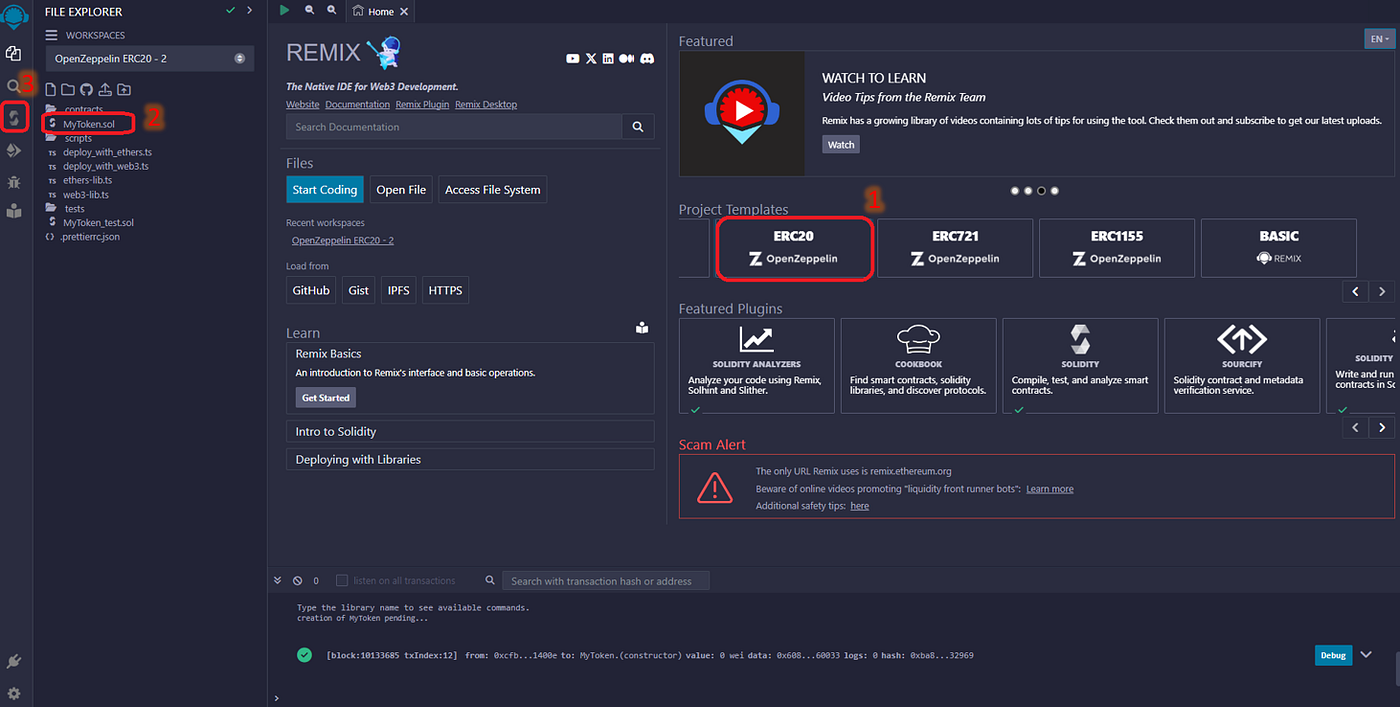This screenshot has height=707, width=1400.
Task: Enable listen on all transactions checkbox
Action: click(x=342, y=581)
